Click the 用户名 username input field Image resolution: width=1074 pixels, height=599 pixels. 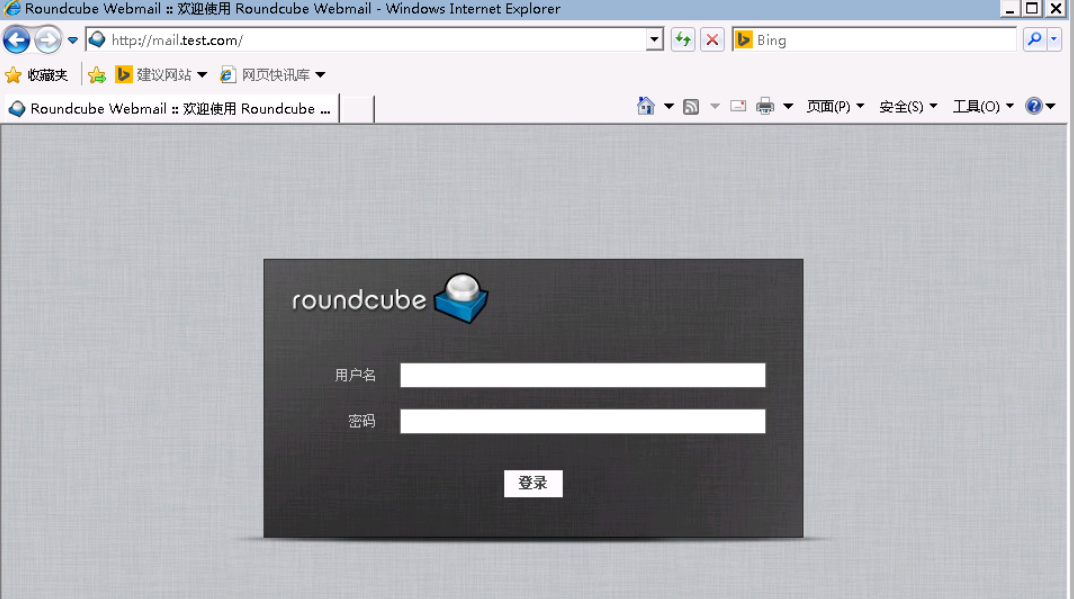click(x=582, y=375)
